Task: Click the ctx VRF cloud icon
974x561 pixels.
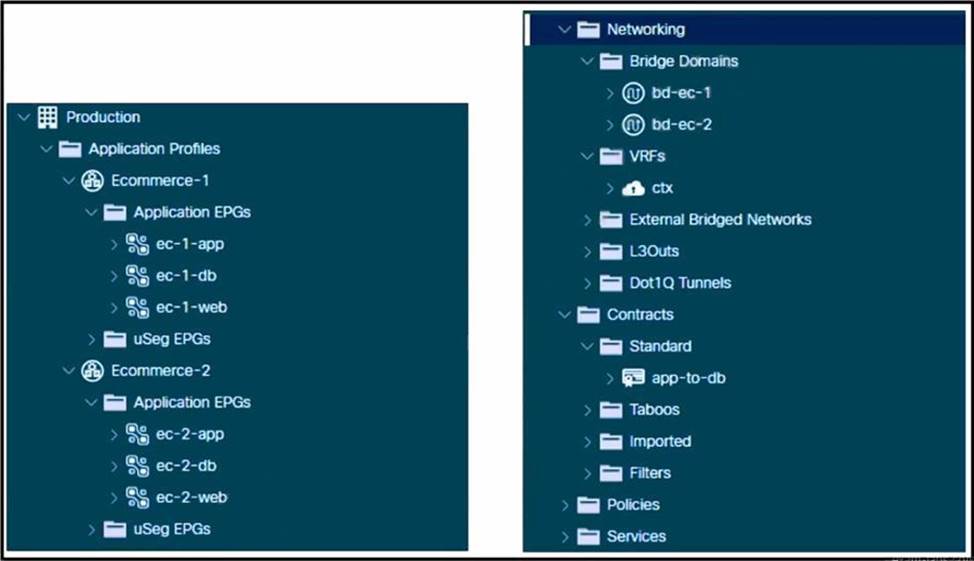Action: [633, 188]
